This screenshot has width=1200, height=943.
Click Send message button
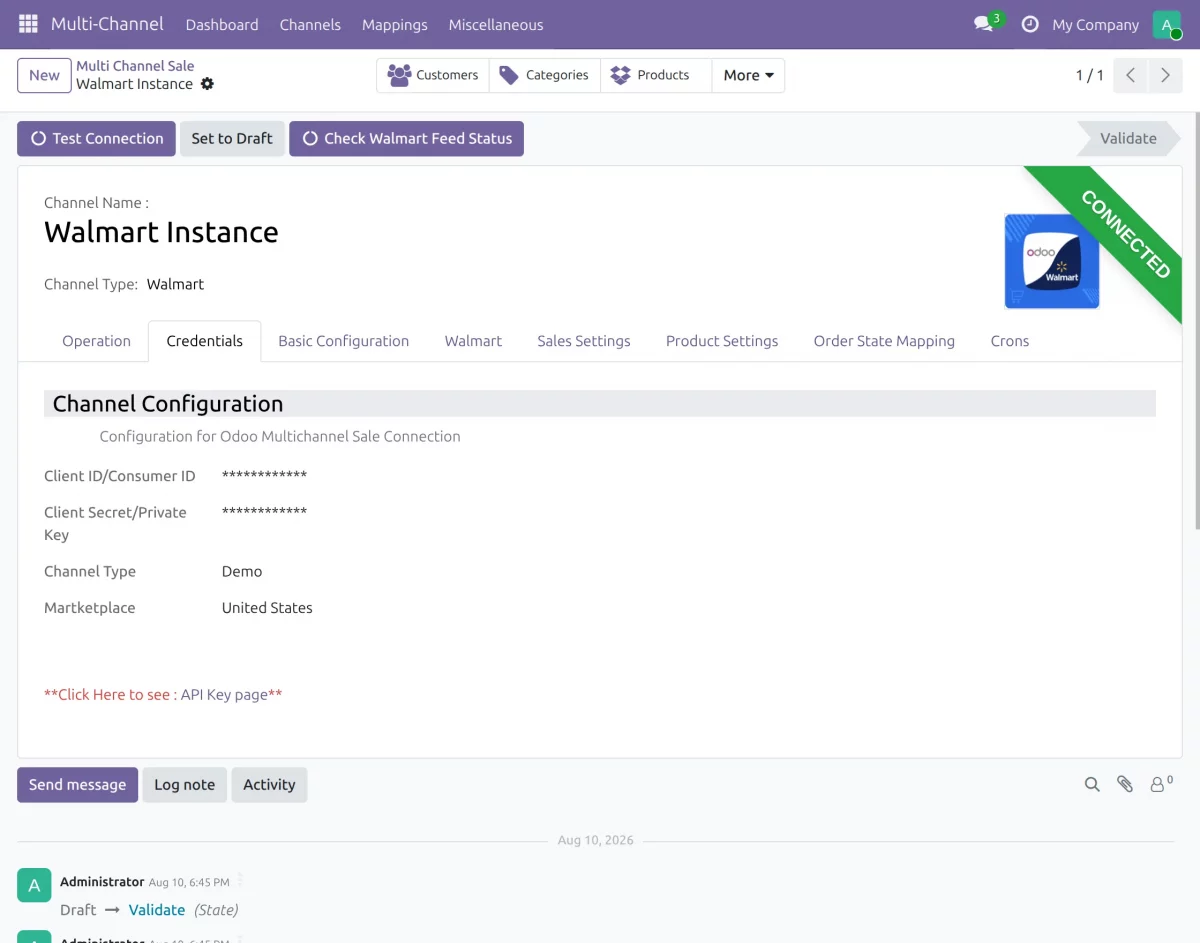click(x=77, y=785)
